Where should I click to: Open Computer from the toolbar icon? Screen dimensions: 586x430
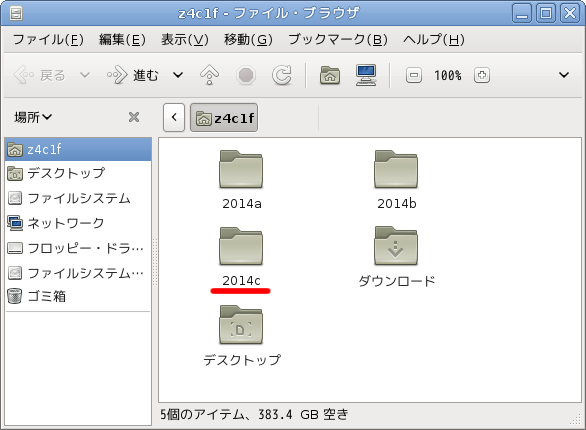tap(366, 75)
